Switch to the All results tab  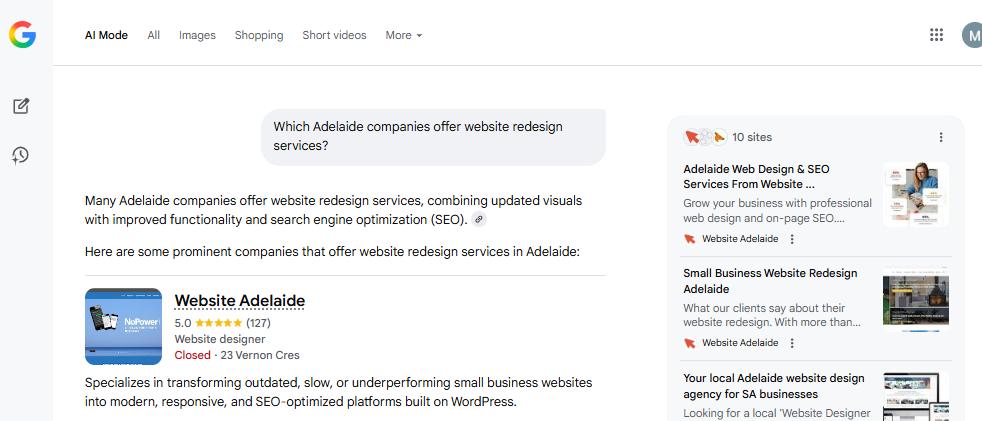point(153,35)
